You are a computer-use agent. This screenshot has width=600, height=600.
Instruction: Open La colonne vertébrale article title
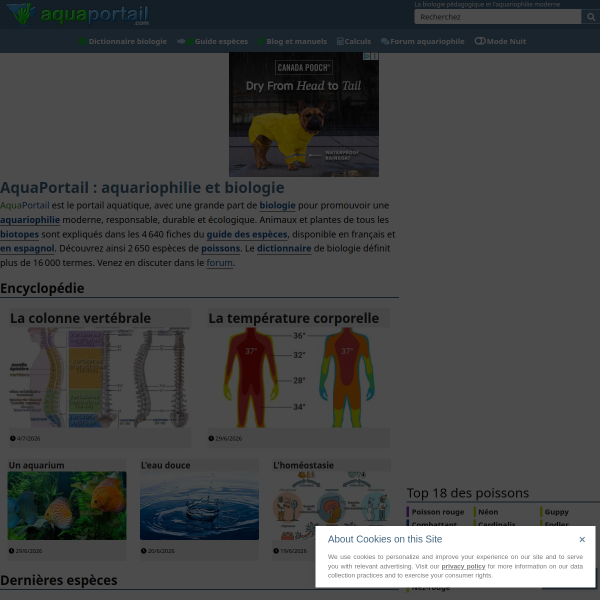pos(80,318)
